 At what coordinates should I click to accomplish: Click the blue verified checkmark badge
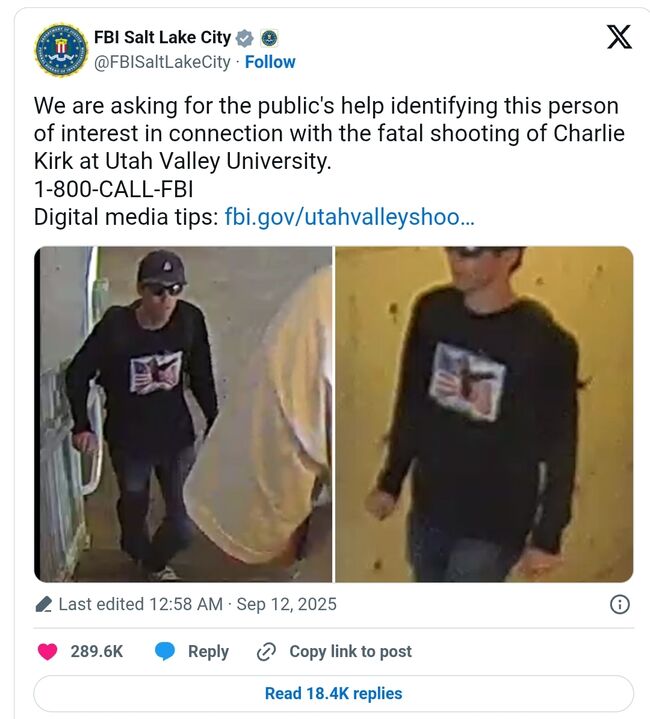244,38
